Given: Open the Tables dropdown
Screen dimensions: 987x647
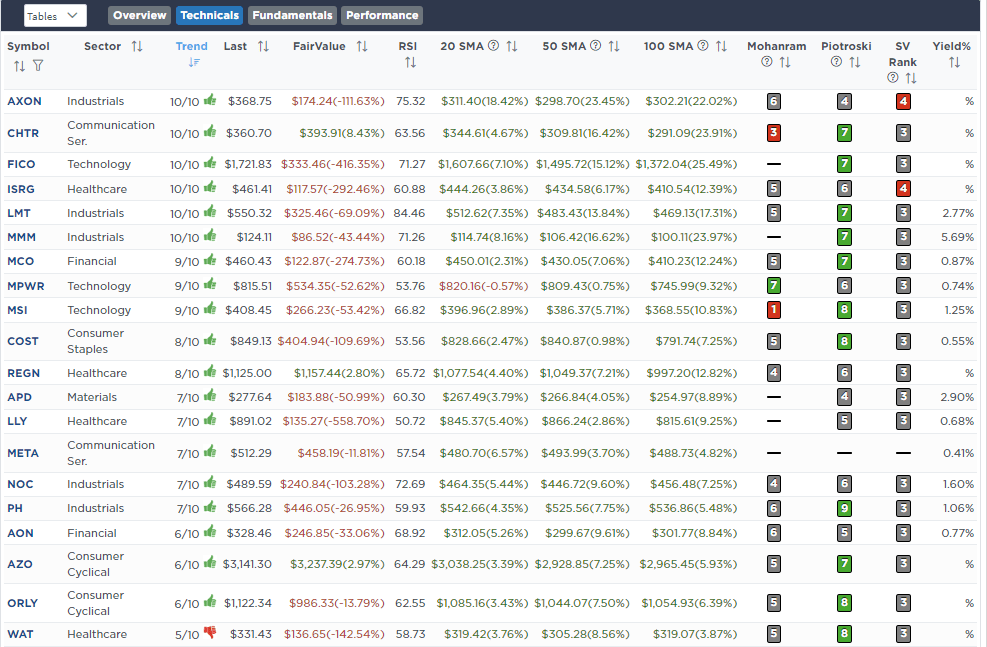Looking at the screenshot, I should pos(55,16).
